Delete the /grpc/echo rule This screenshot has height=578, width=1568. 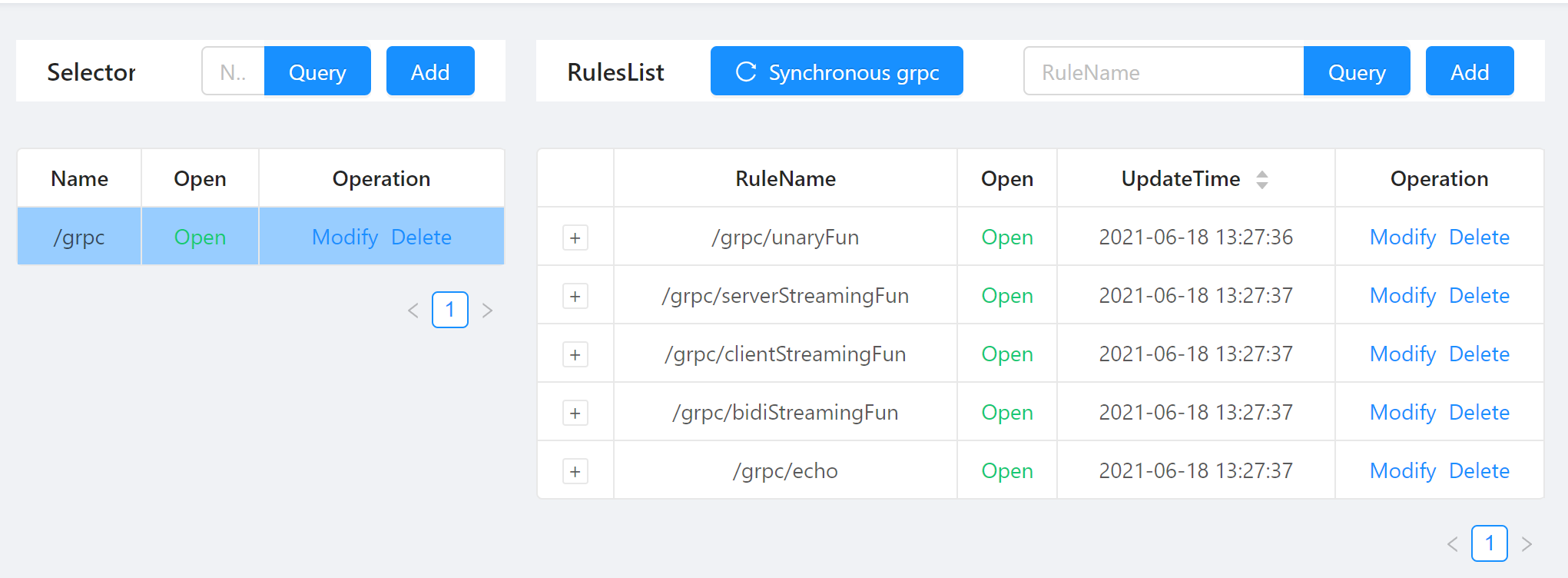pyautogui.click(x=1479, y=471)
